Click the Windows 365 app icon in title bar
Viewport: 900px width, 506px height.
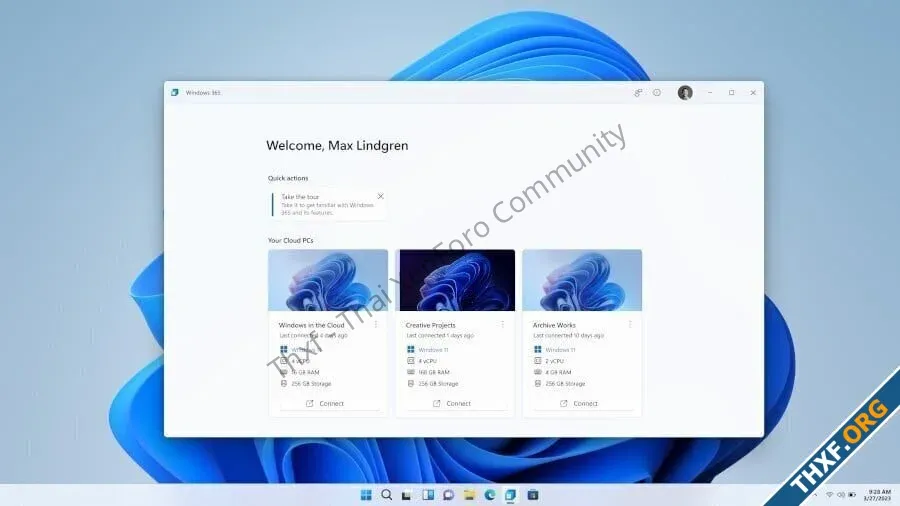point(174,92)
